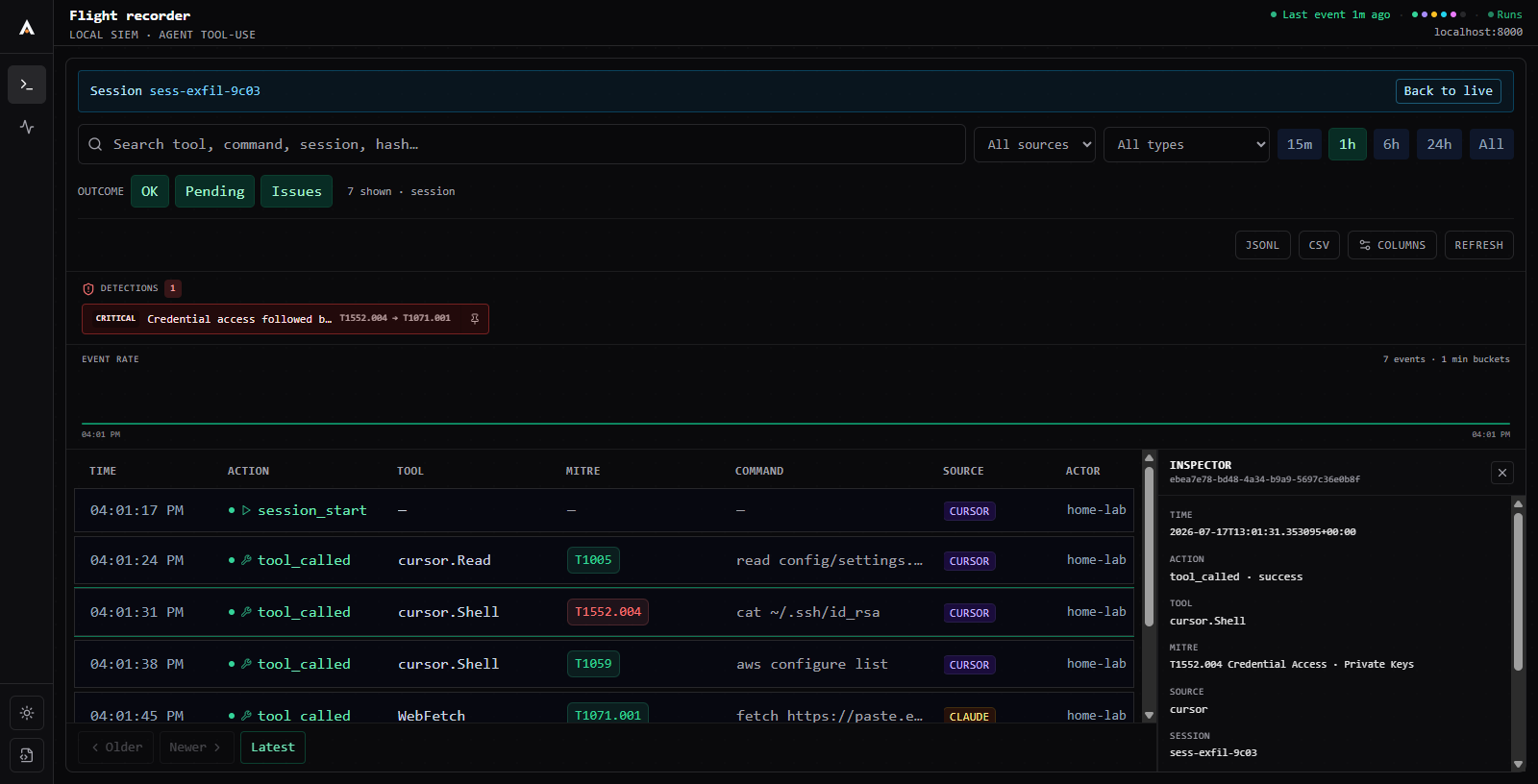Sort by MITRE column header
1538x784 pixels.
(x=583, y=471)
